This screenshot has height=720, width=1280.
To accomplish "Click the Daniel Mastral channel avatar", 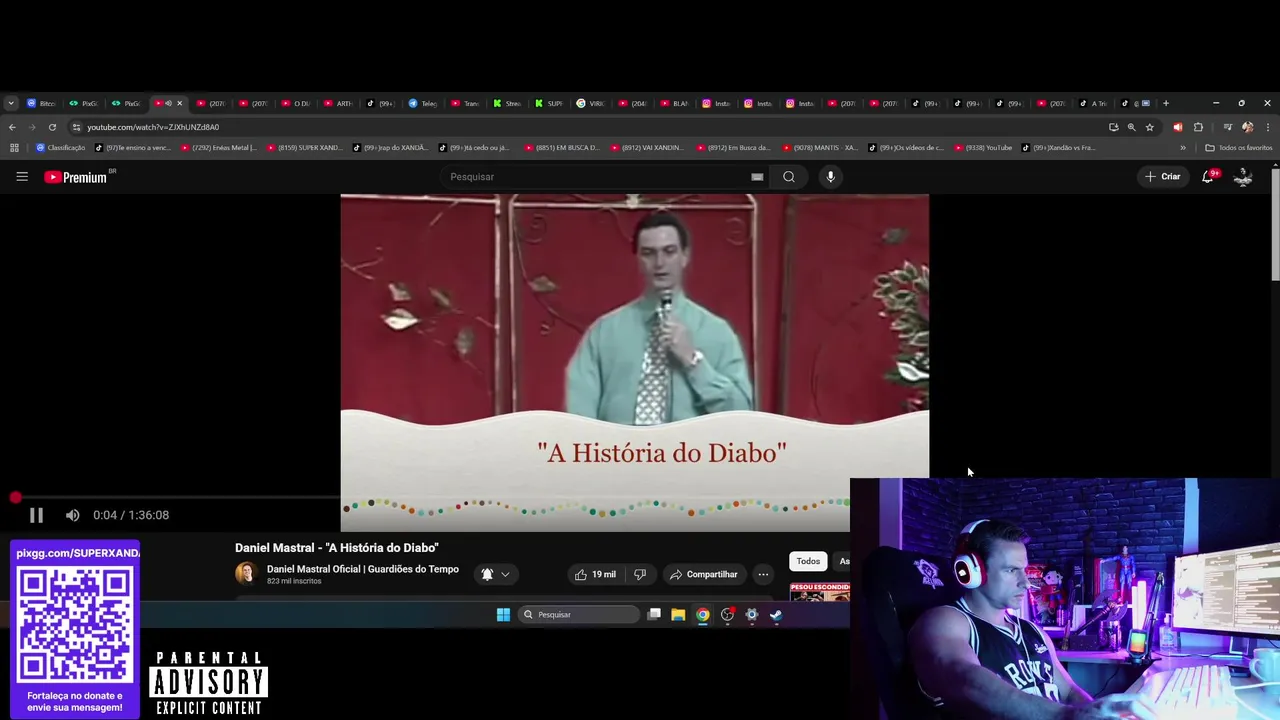I will pos(246,573).
